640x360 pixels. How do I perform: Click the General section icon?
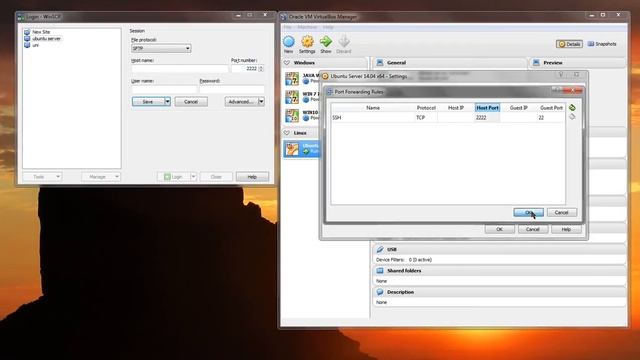point(380,62)
